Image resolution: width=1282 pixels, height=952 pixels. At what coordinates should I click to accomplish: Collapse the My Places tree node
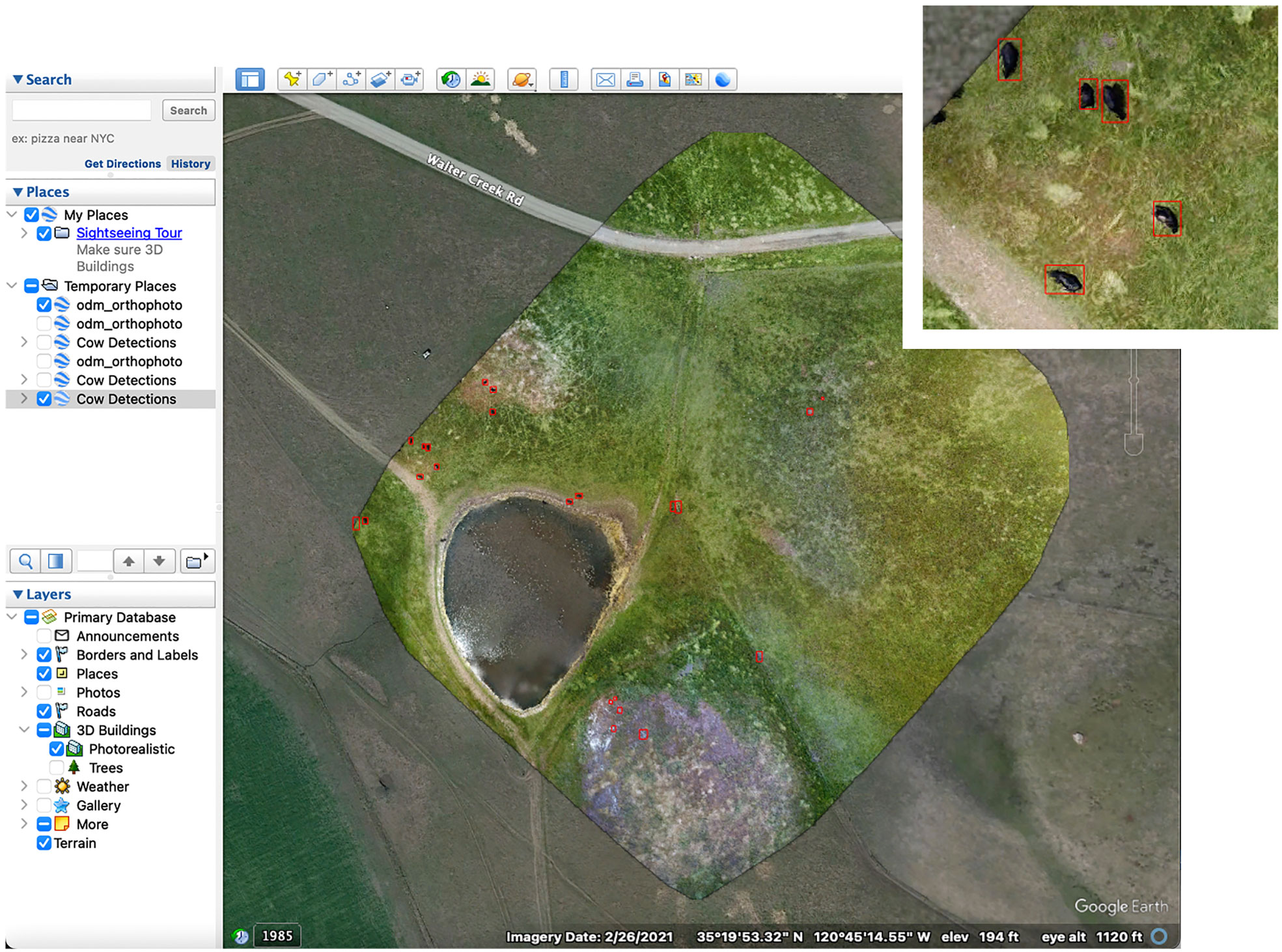pos(12,214)
